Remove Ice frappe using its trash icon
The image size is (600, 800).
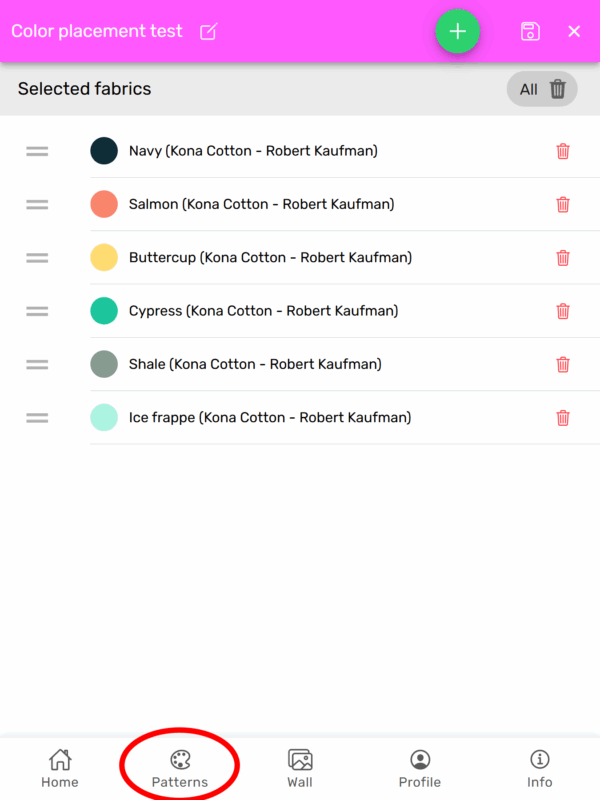(563, 418)
